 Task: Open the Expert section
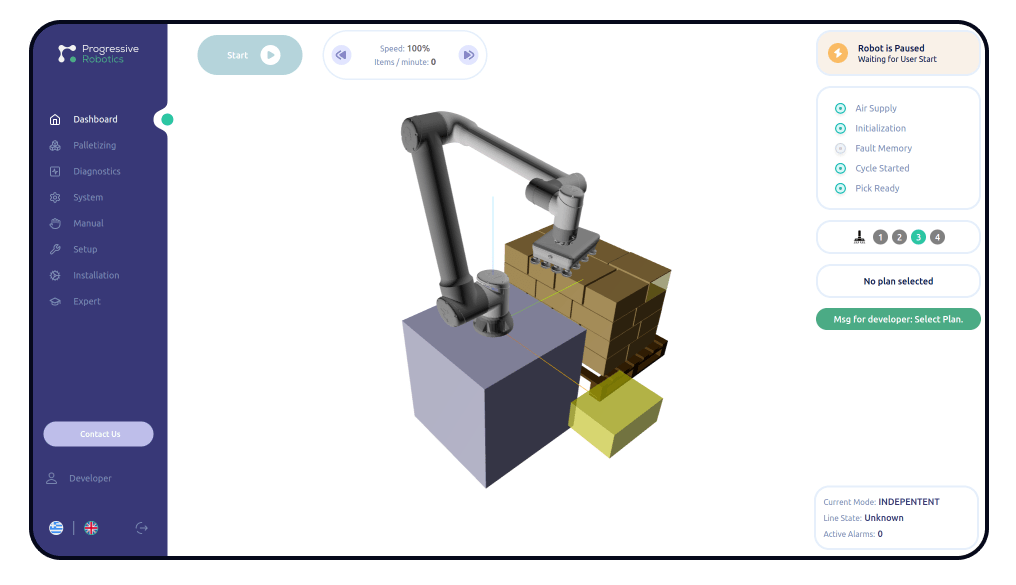point(86,302)
